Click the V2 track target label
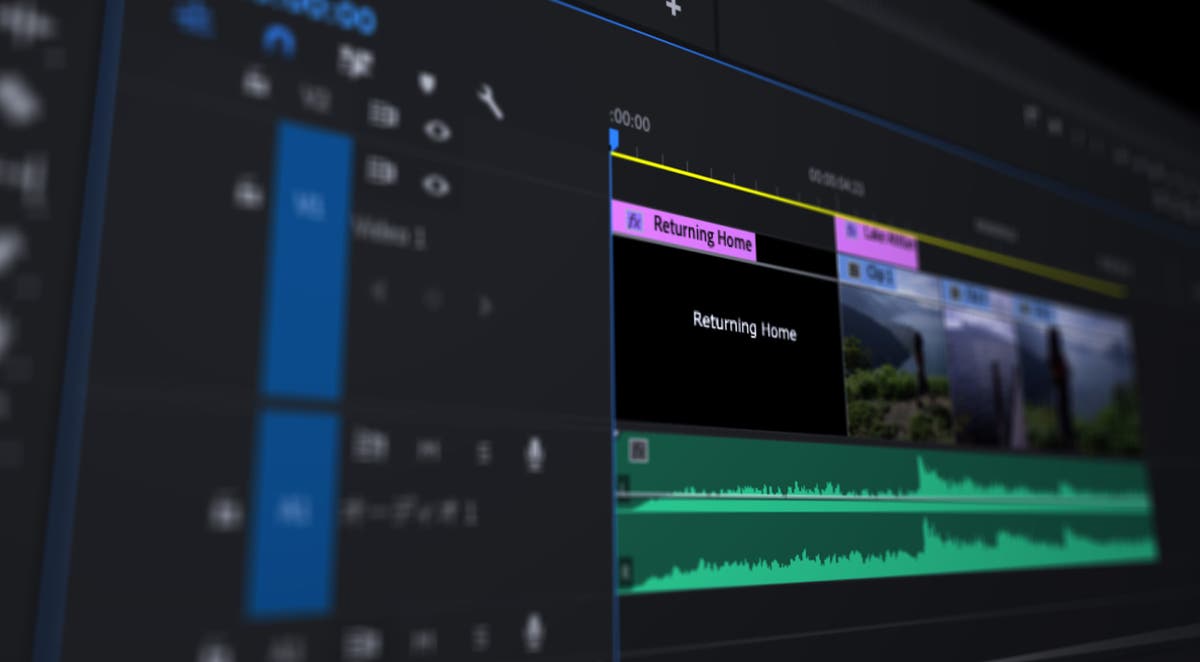Image resolution: width=1200 pixels, height=662 pixels. click(315, 98)
